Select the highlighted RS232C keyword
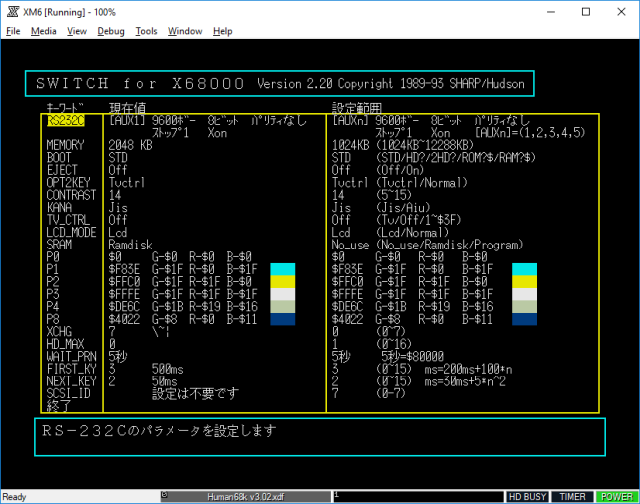 (x=66, y=121)
